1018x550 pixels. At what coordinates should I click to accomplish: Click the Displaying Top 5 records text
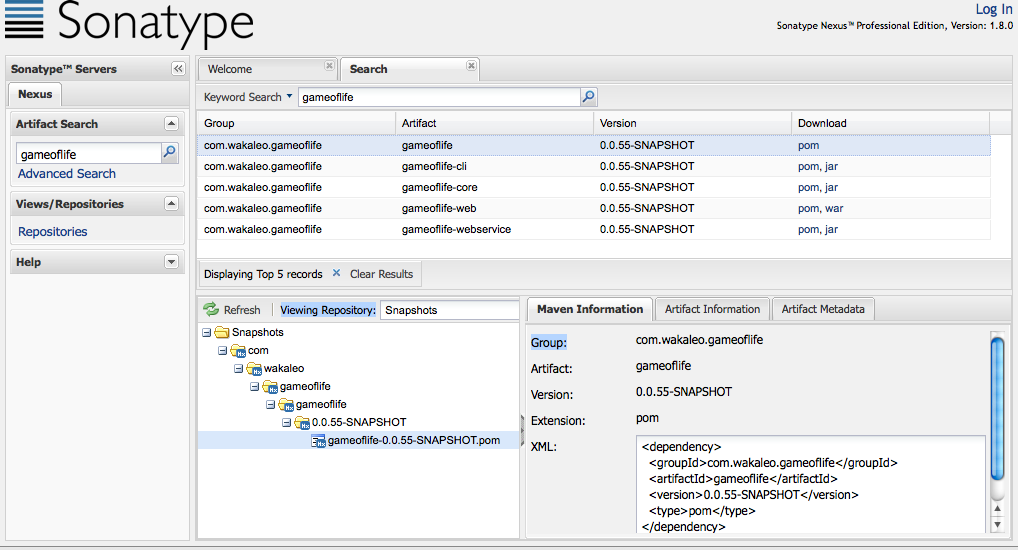263,274
